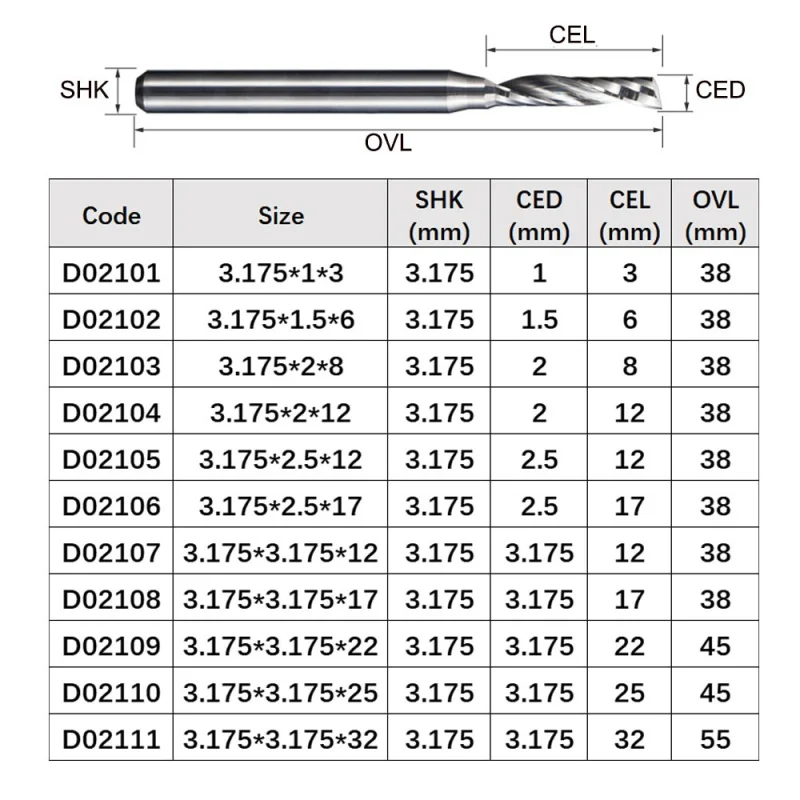The image size is (800, 800).
Task: Click size cell 3.175*3.175*25
Action: click(281, 693)
